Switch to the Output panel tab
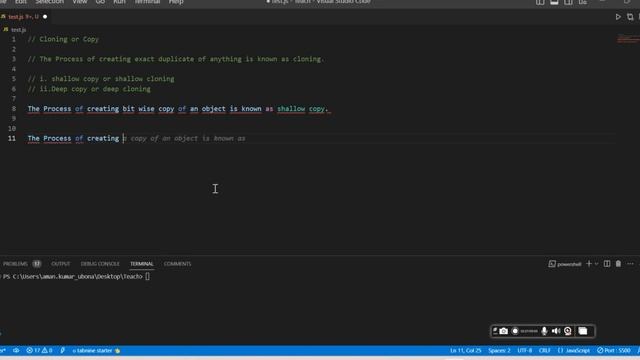Viewport: 640px width, 360px height. [60, 264]
